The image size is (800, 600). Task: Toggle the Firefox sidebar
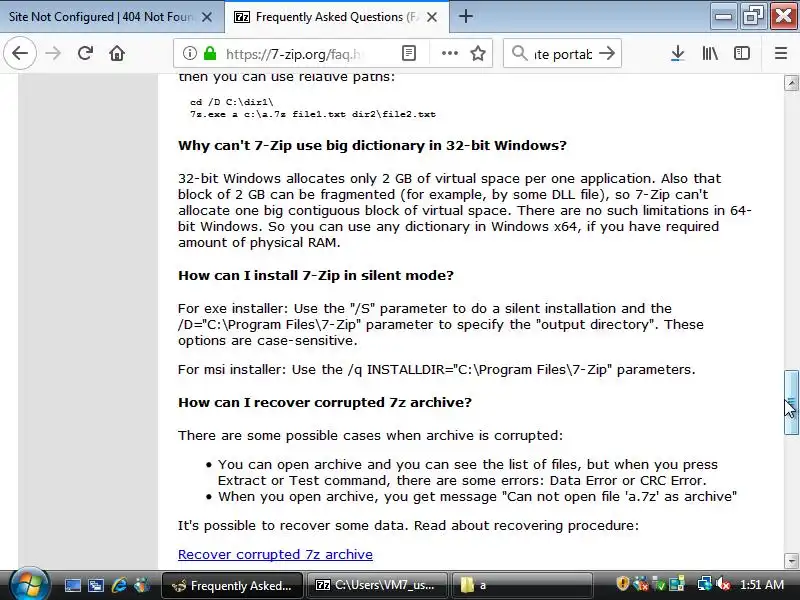(742, 53)
